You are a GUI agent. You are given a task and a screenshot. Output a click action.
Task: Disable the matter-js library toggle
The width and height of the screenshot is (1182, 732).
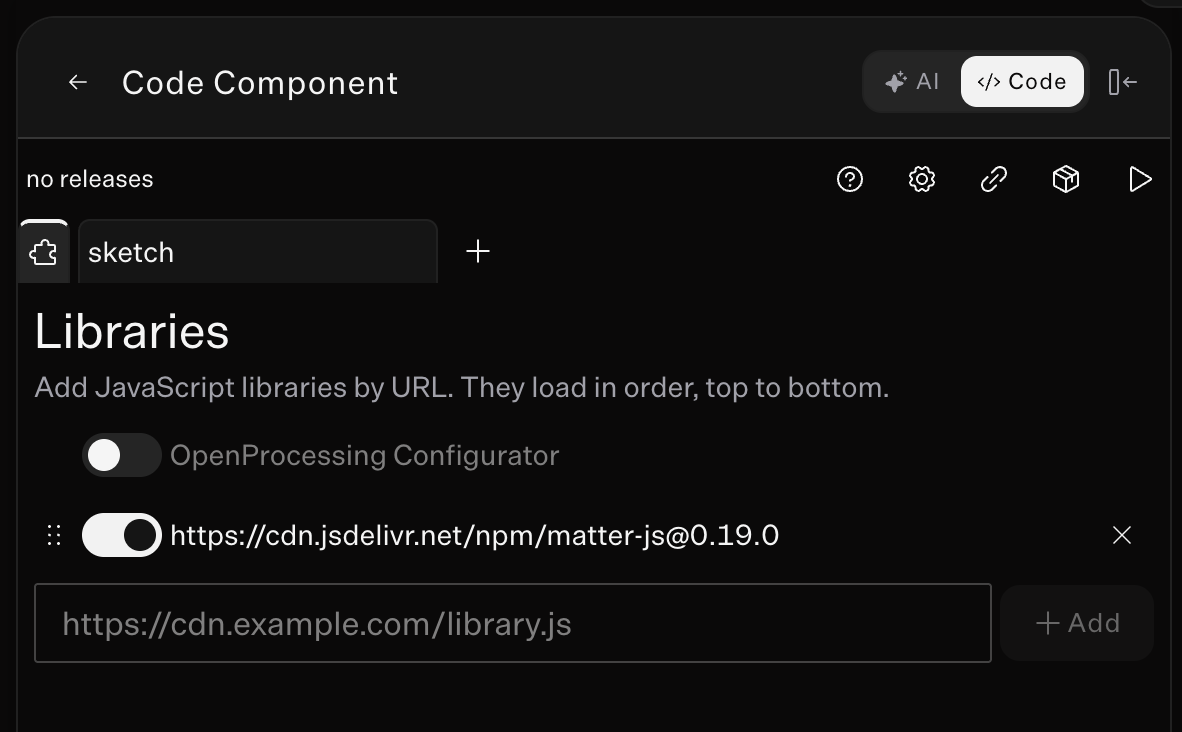point(121,535)
